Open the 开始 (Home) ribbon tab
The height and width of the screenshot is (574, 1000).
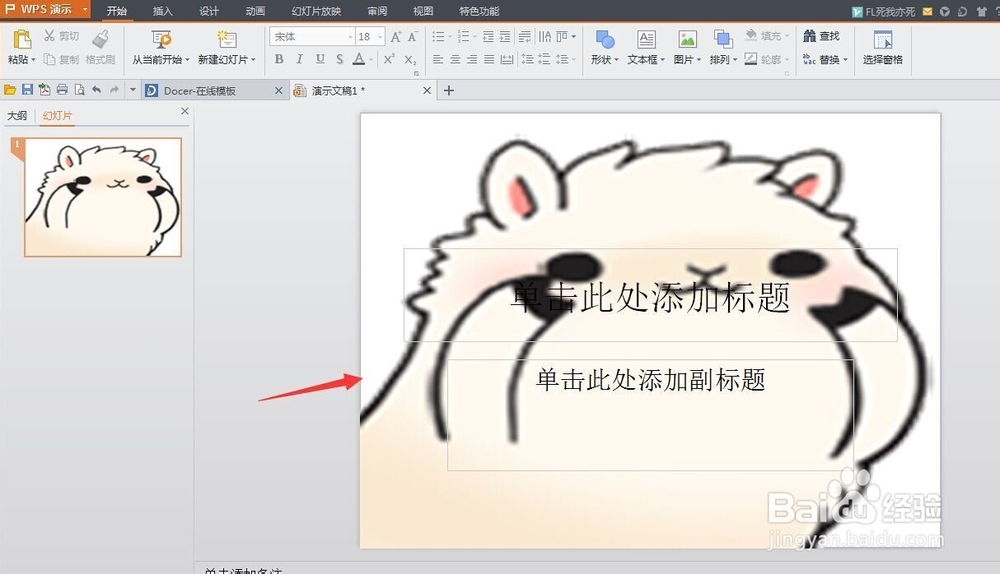pyautogui.click(x=117, y=11)
